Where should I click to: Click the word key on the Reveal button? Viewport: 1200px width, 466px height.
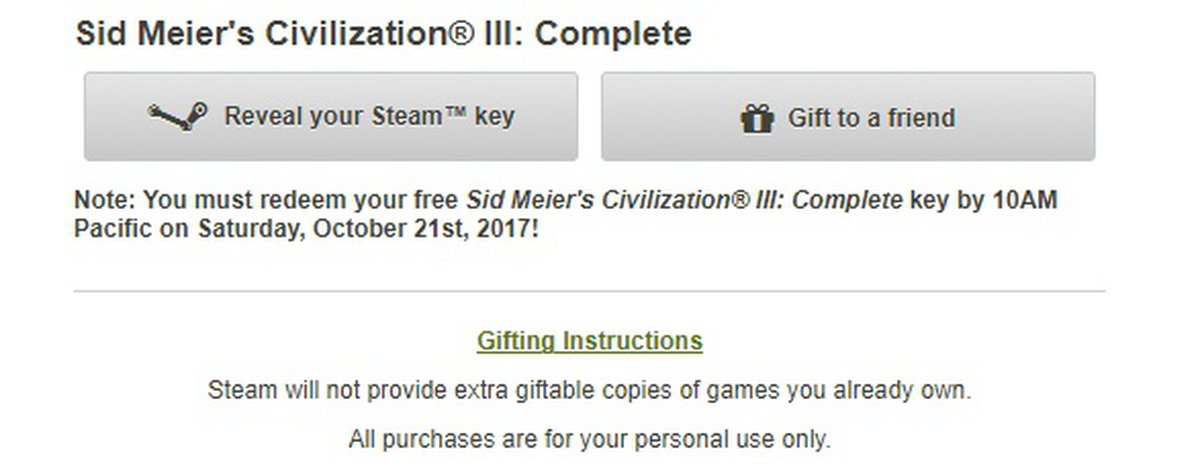494,116
